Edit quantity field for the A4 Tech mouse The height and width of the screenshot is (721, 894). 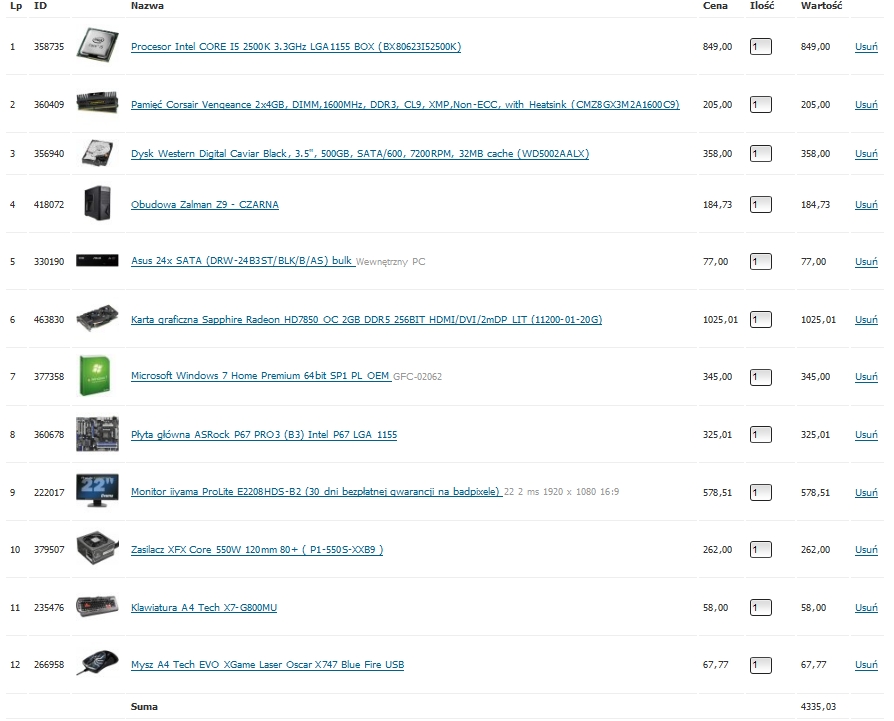761,665
